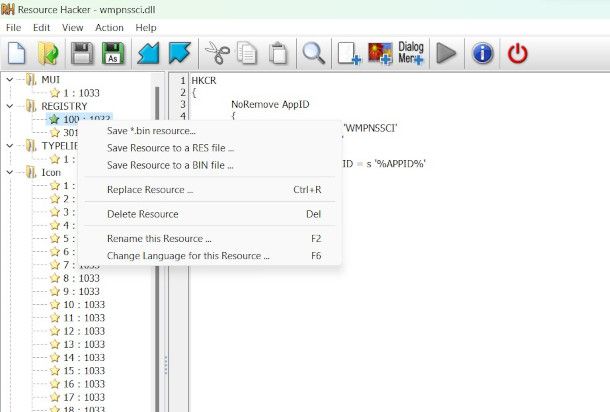Click the star icon beside 8 : 1033
This screenshot has height=412, width=610.
[x=55, y=278]
